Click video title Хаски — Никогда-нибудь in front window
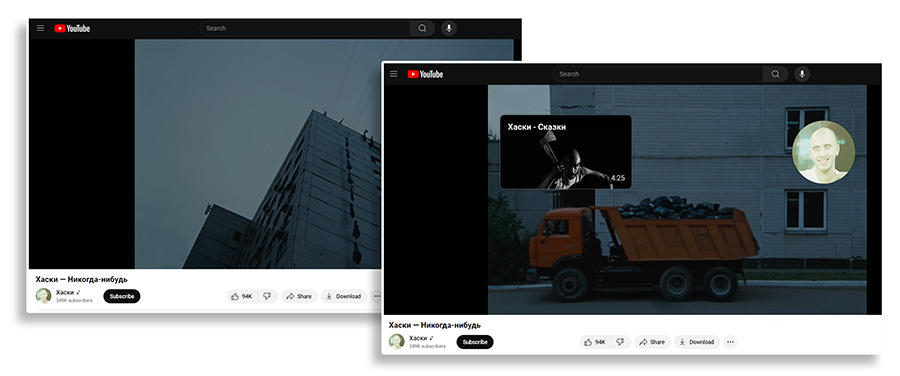 [435, 325]
